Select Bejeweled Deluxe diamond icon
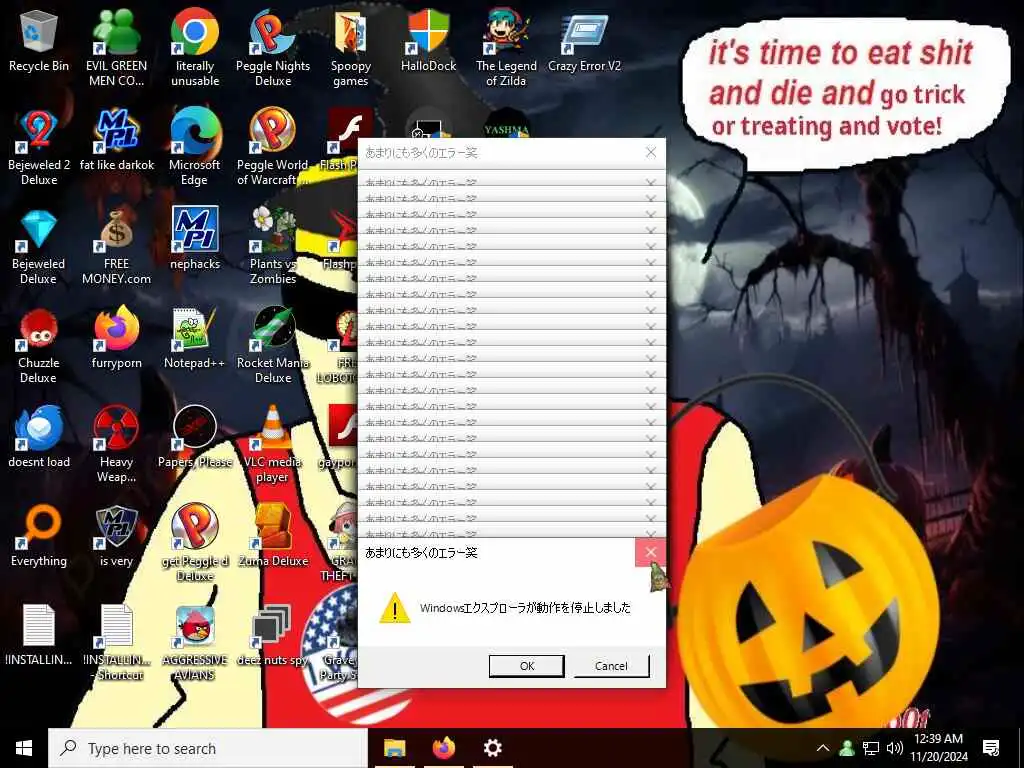The width and height of the screenshot is (1024, 768). pos(39,247)
